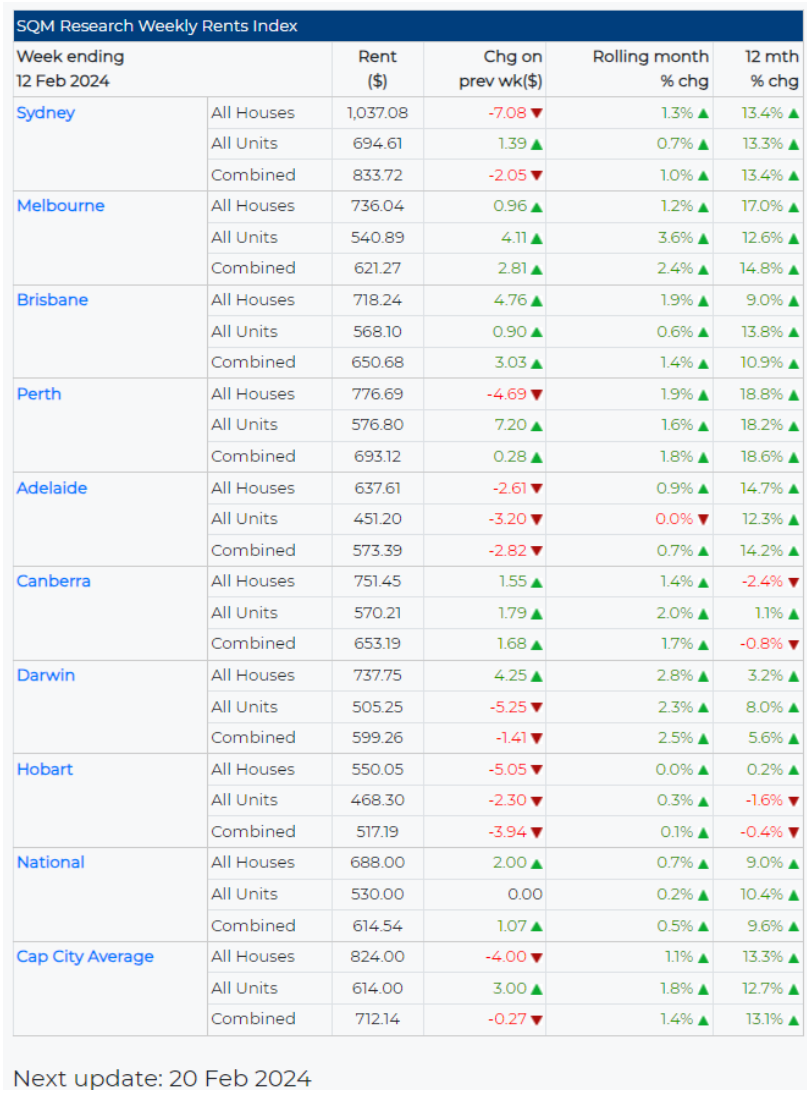Click red down arrow beside Darwin -5.25
The width and height of the screenshot is (807, 1096).
click(x=537, y=707)
